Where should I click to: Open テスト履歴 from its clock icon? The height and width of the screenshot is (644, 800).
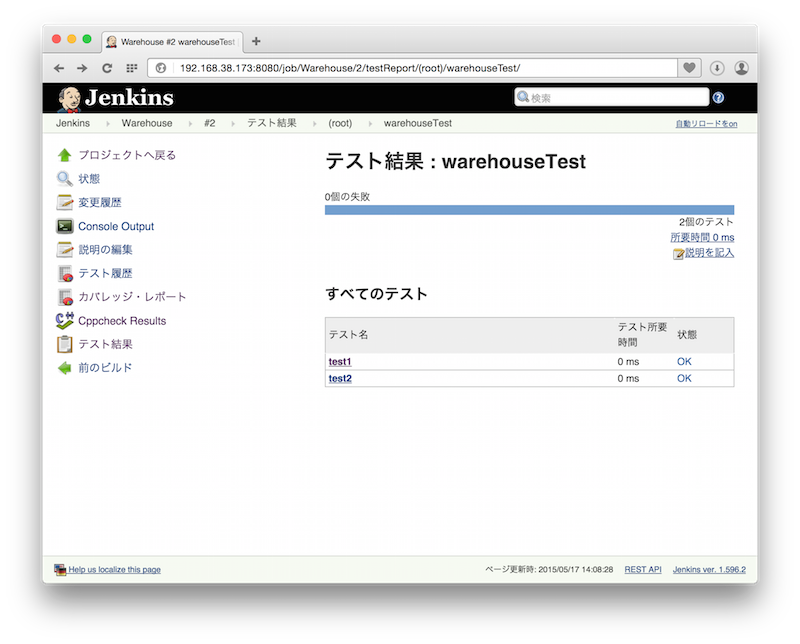pos(63,274)
